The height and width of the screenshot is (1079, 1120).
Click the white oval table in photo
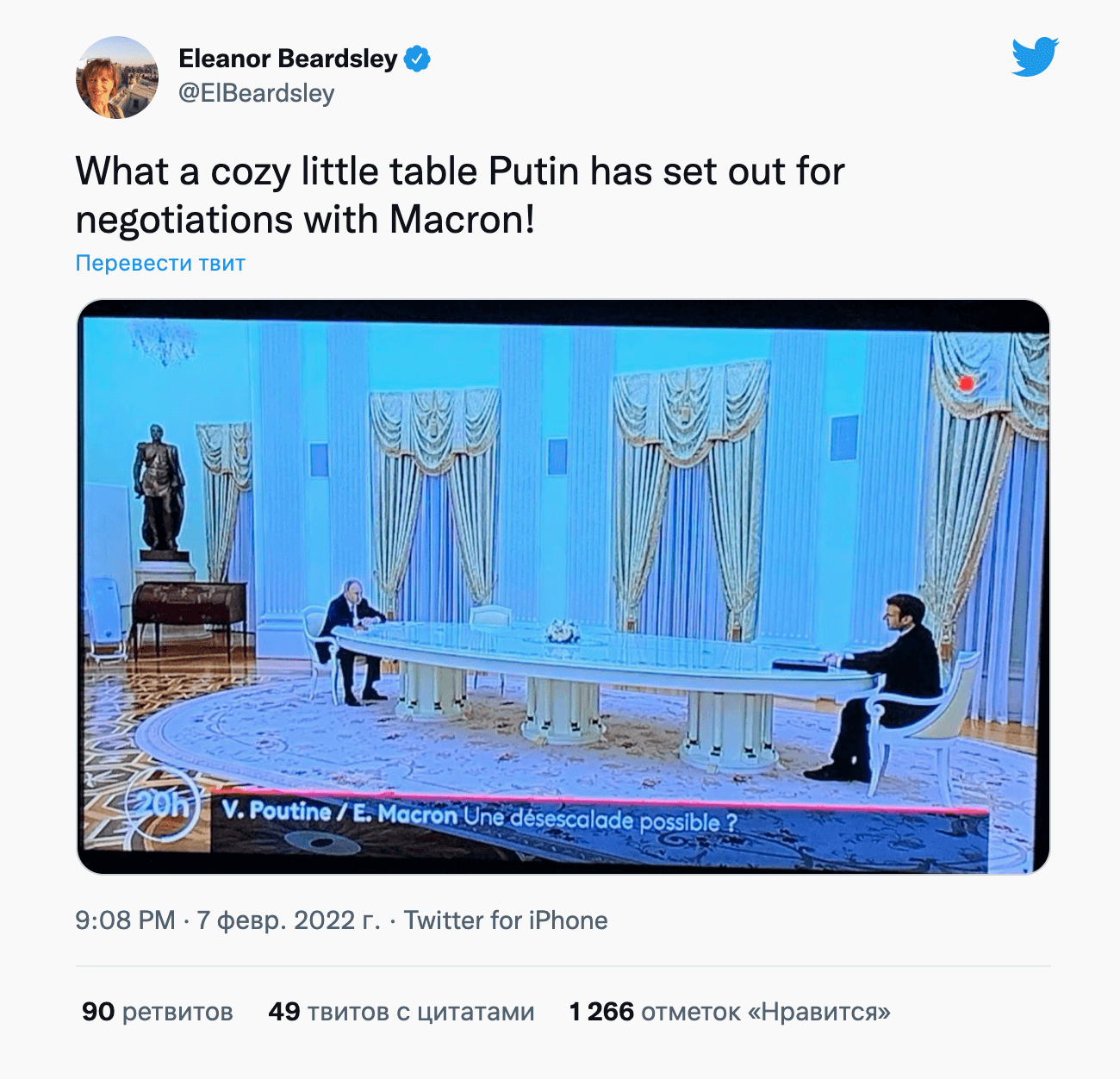(603, 655)
